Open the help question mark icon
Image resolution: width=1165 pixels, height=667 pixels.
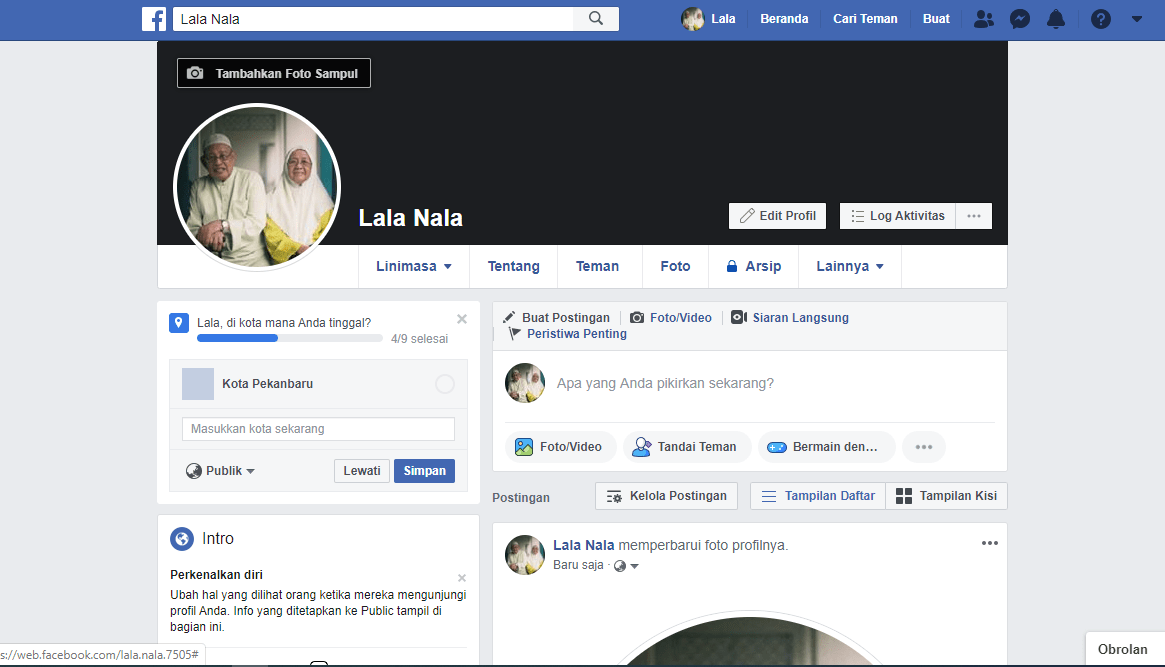pos(1101,19)
